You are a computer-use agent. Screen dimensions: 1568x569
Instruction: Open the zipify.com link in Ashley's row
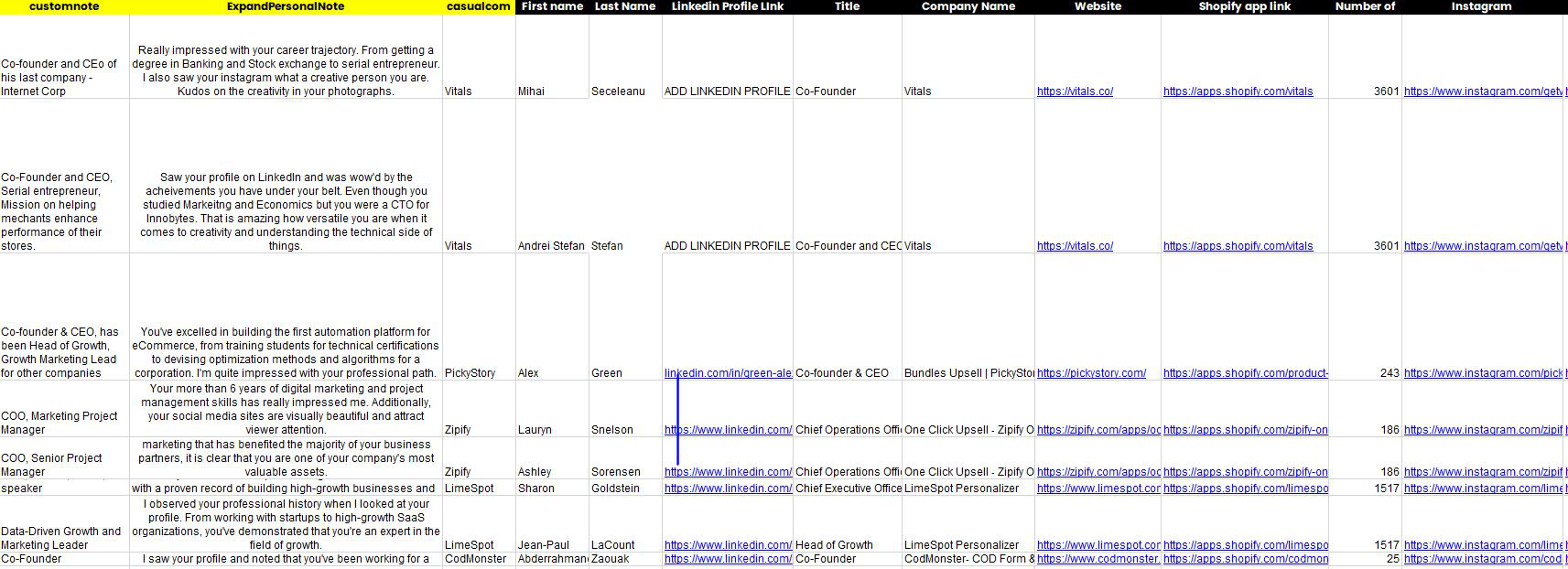coord(1098,472)
